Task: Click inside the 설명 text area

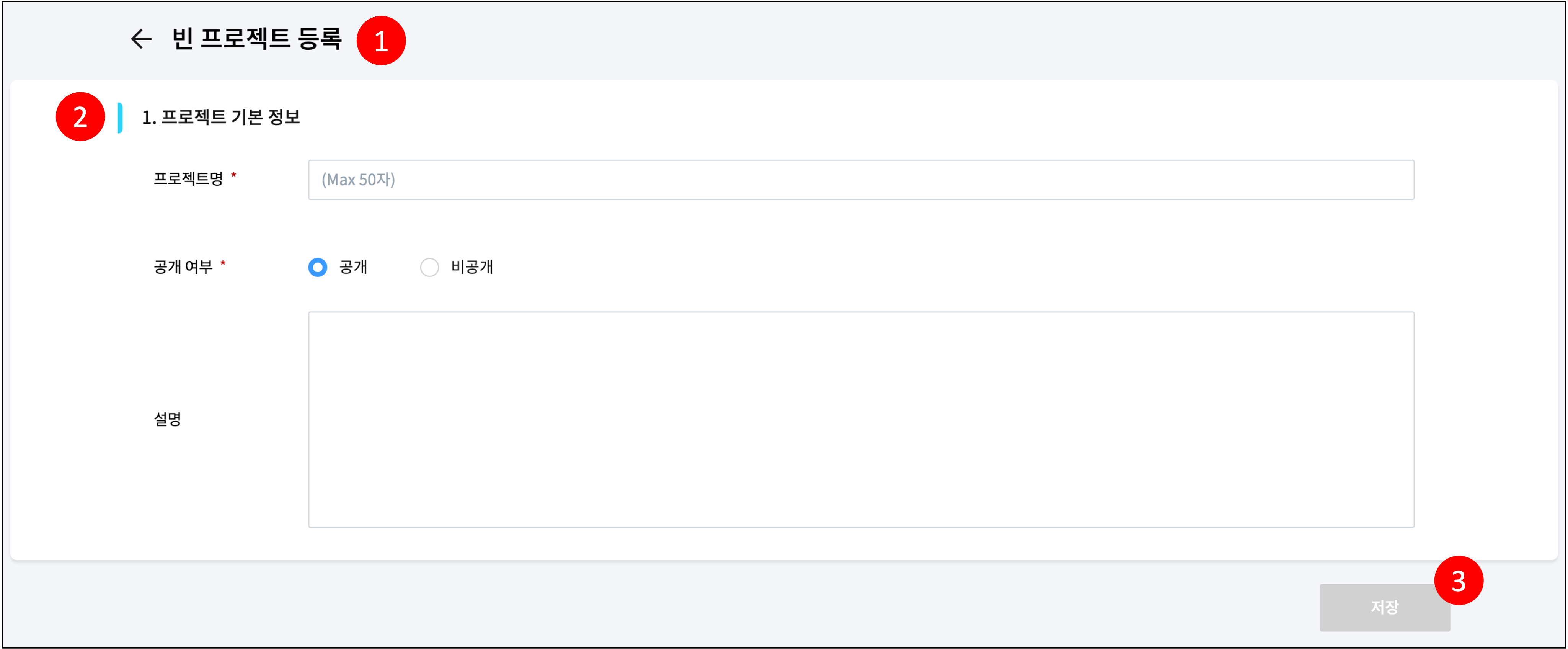Action: pos(861,420)
